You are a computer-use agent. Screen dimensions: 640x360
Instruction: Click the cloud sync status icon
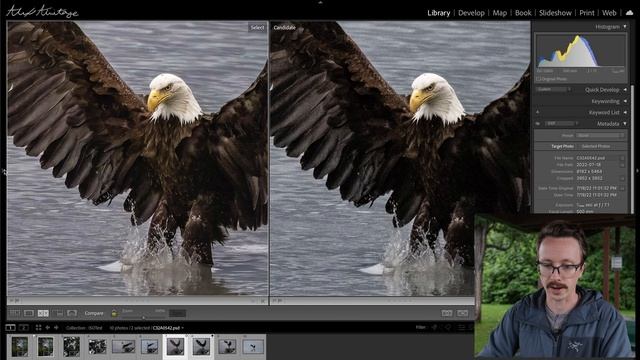pyautogui.click(x=629, y=13)
